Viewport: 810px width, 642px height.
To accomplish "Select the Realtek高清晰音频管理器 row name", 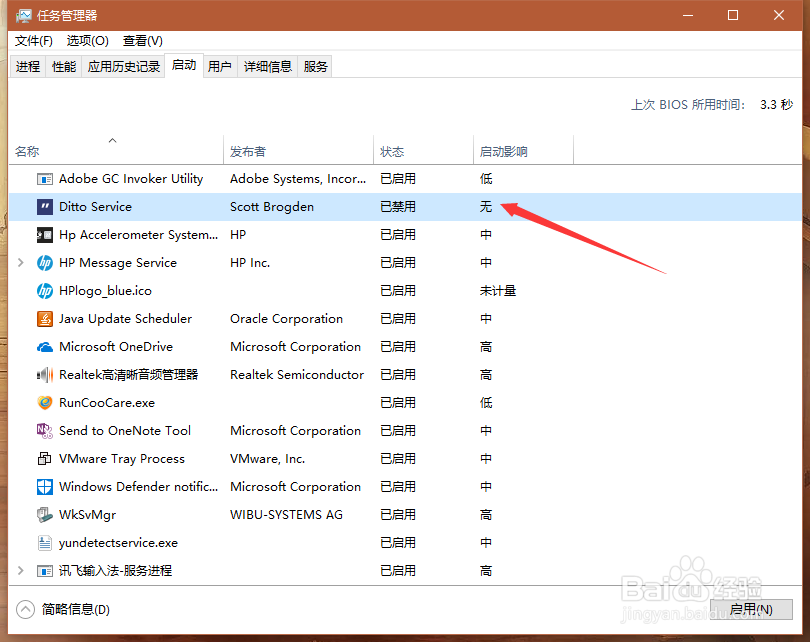I will pos(129,375).
